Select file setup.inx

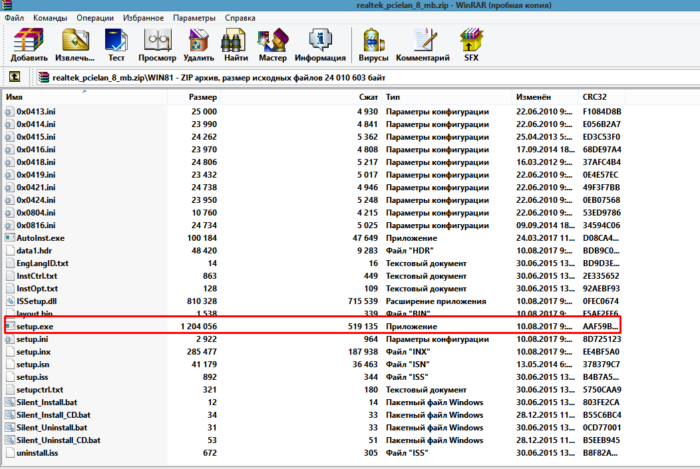(x=33, y=352)
